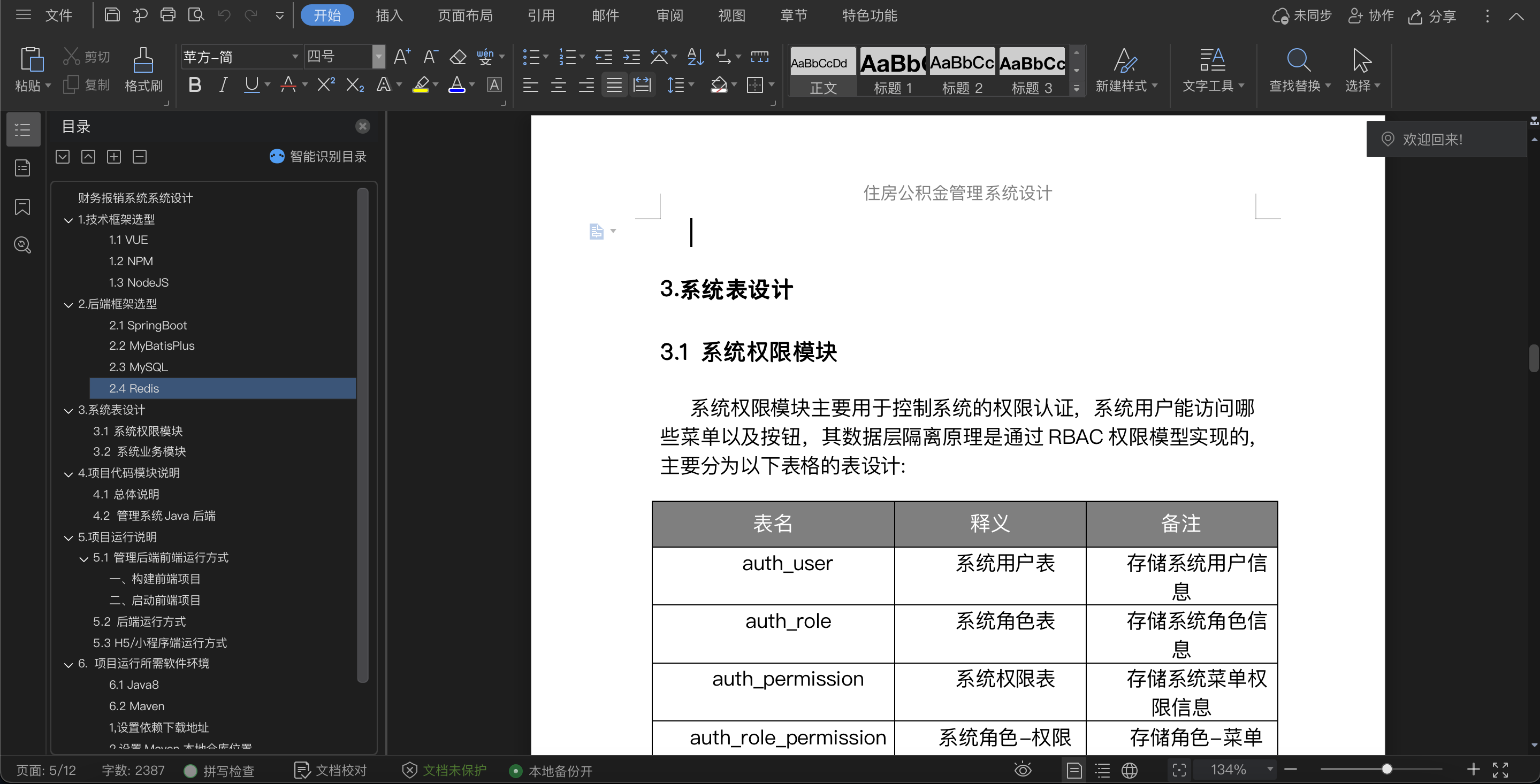The width and height of the screenshot is (1540, 784).
Task: Open the outline panel in sidebar
Action: pyautogui.click(x=22, y=129)
